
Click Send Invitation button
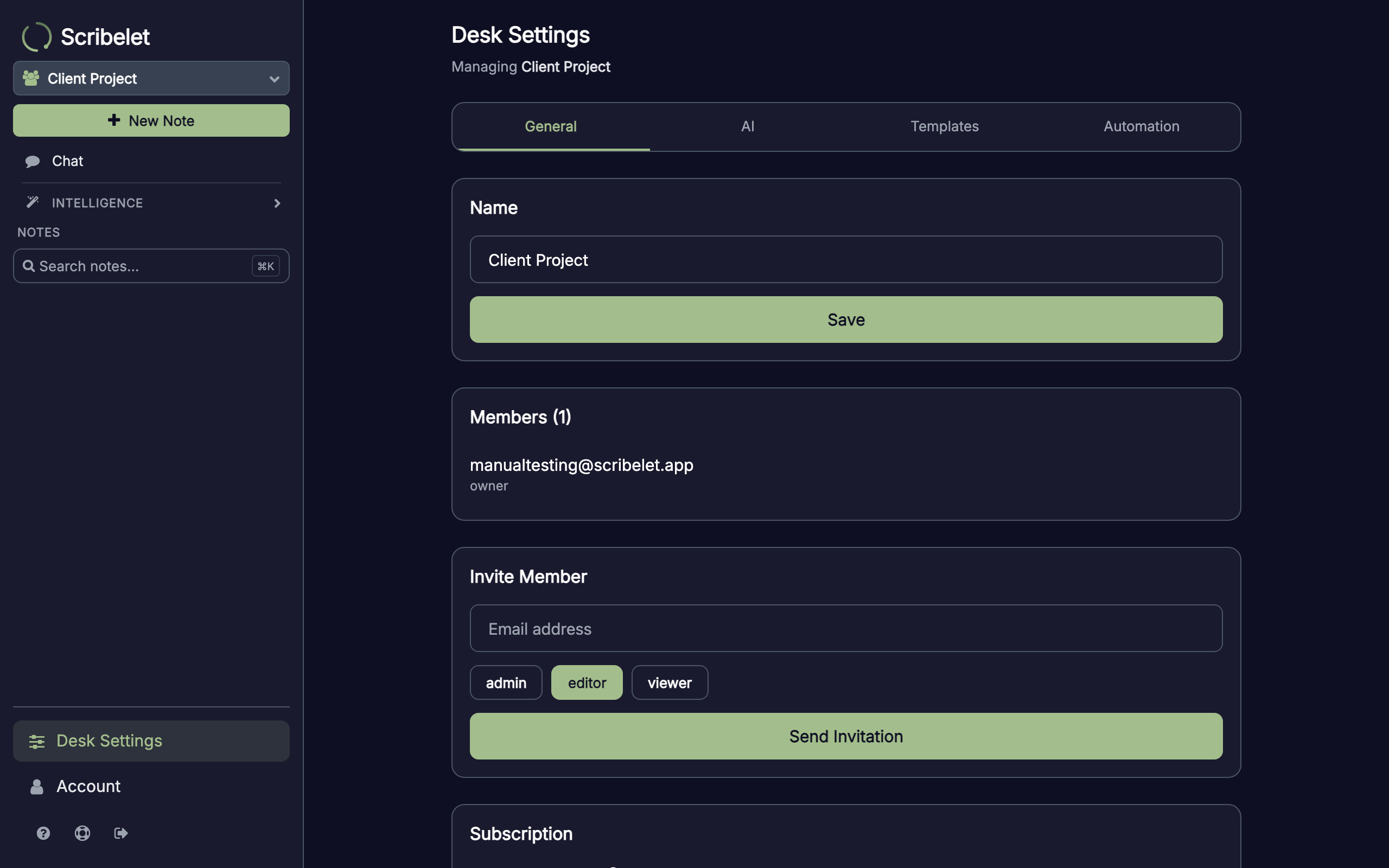[x=846, y=737]
